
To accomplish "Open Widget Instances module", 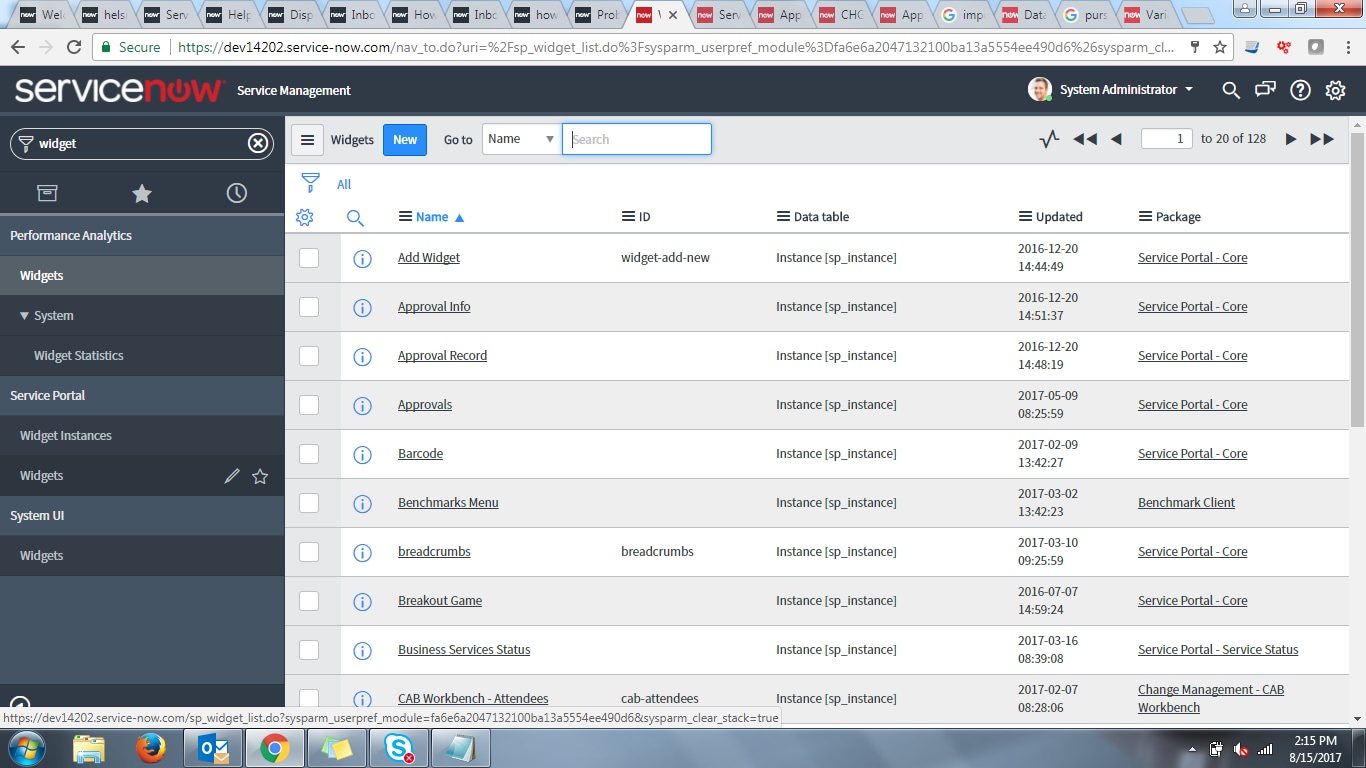I will (142, 436).
